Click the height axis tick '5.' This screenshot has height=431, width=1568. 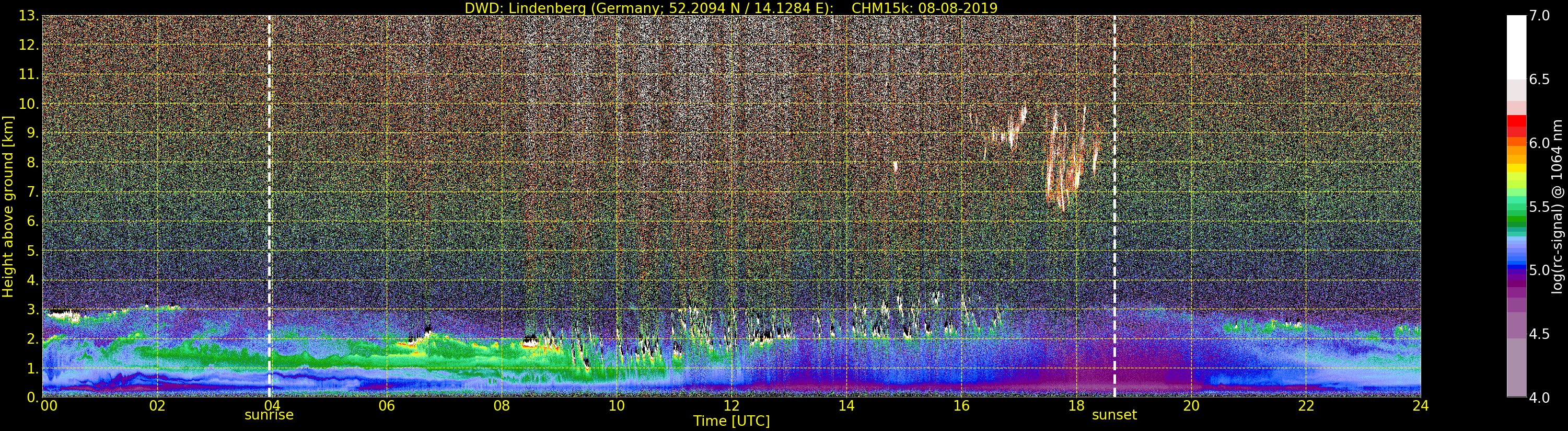point(33,251)
